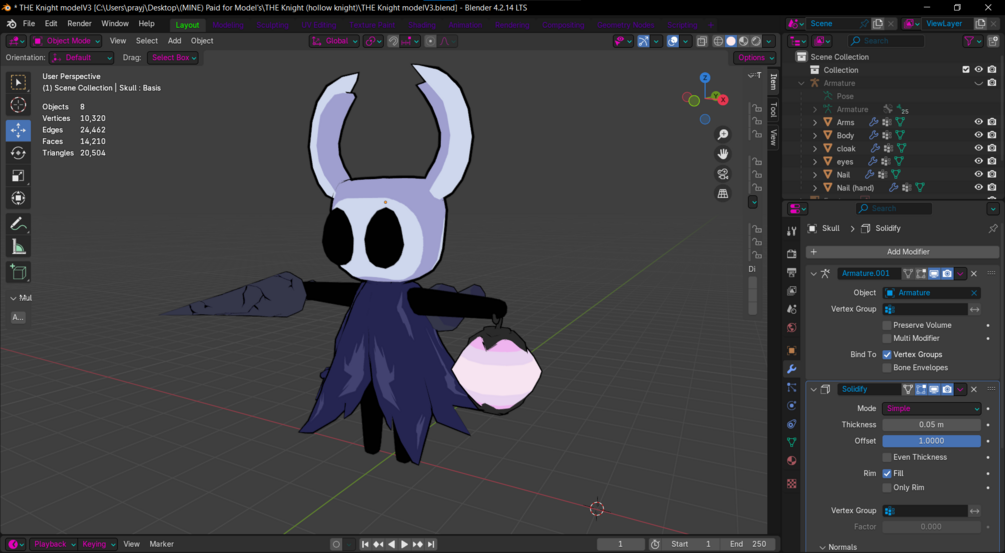Select the Scale tool
Viewport: 1005px width, 553px height.
click(18, 176)
